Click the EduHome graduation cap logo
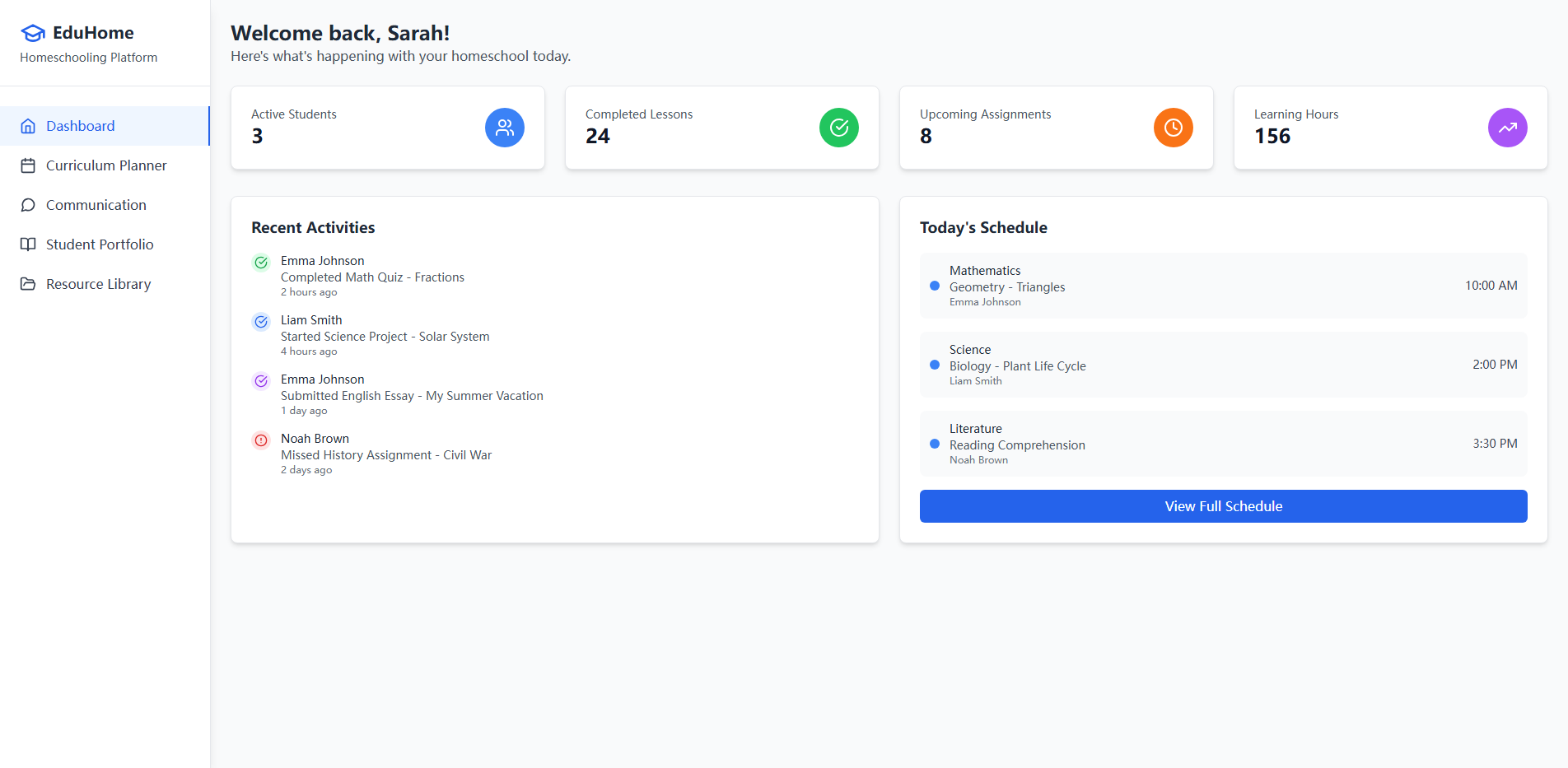Viewport: 1568px width, 768px height. point(33,33)
